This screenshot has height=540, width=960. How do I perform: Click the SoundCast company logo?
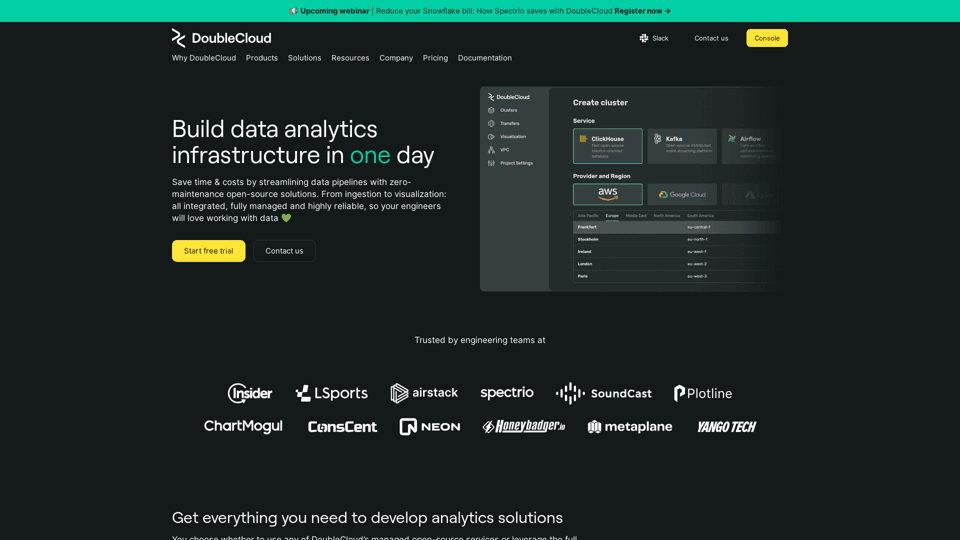(604, 393)
